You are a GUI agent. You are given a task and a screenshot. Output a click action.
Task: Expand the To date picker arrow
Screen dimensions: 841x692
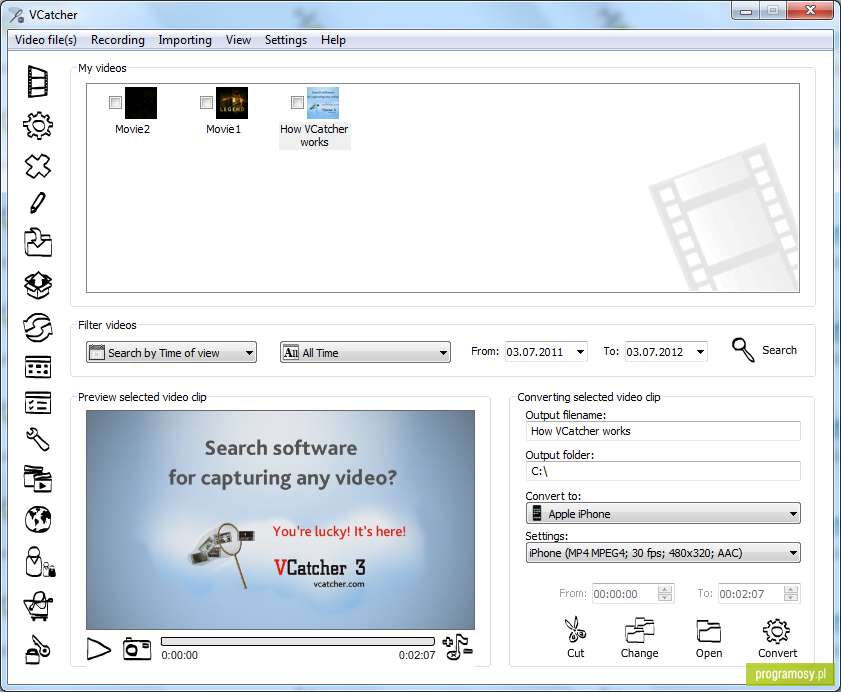tap(700, 352)
